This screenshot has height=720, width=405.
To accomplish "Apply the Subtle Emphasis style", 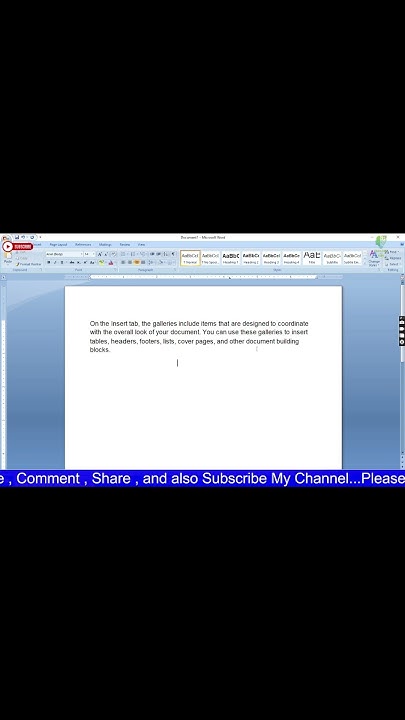I will [x=352, y=258].
